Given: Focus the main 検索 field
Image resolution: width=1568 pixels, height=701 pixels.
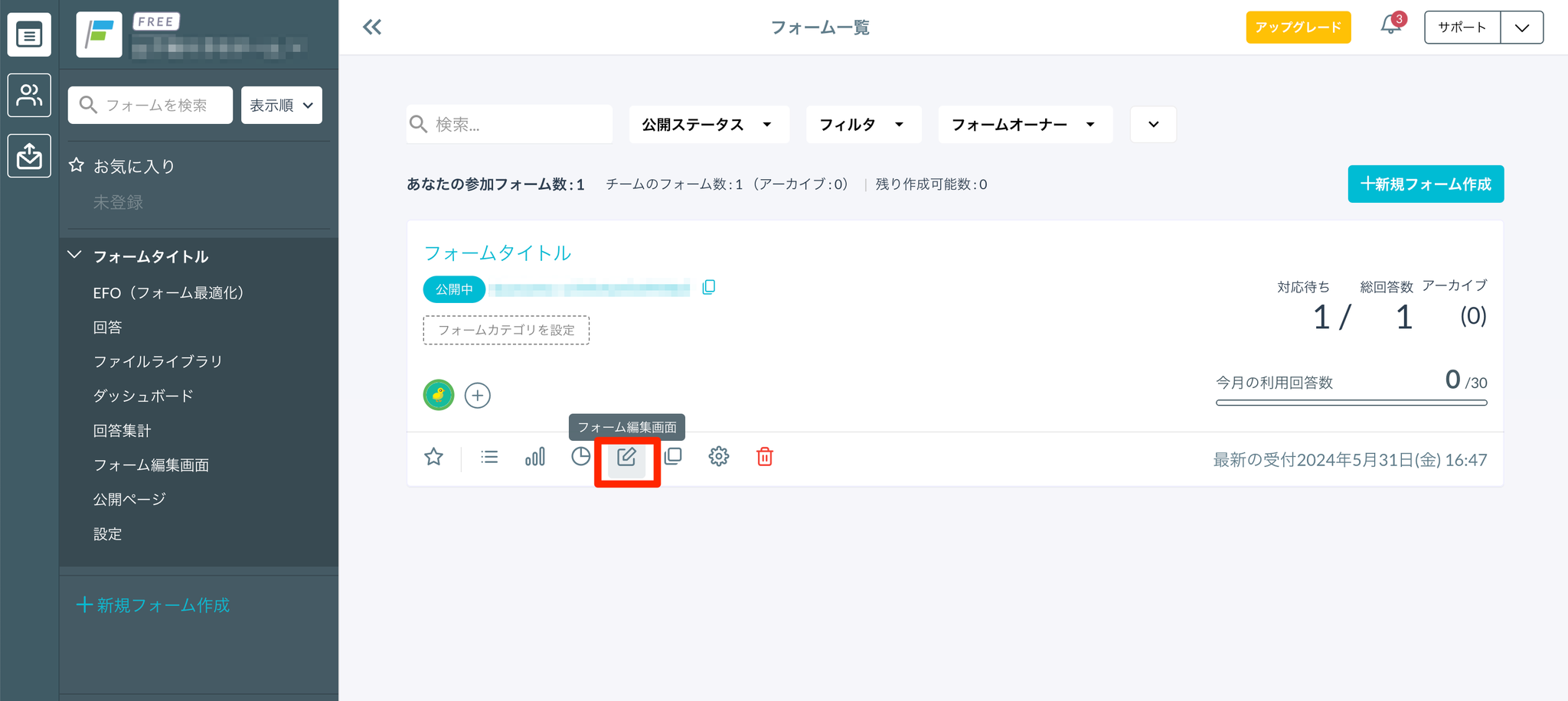Looking at the screenshot, I should (509, 125).
